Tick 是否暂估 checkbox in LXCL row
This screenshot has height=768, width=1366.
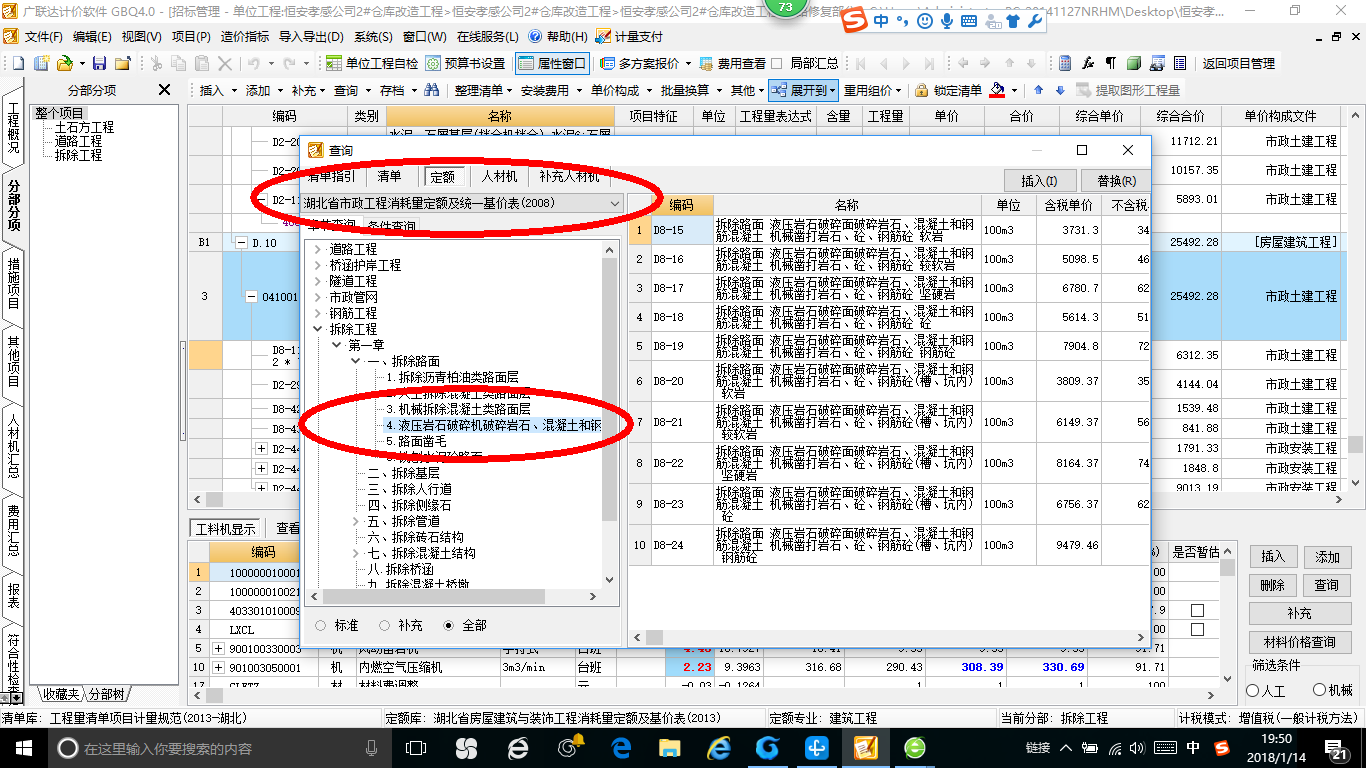pos(1197,629)
